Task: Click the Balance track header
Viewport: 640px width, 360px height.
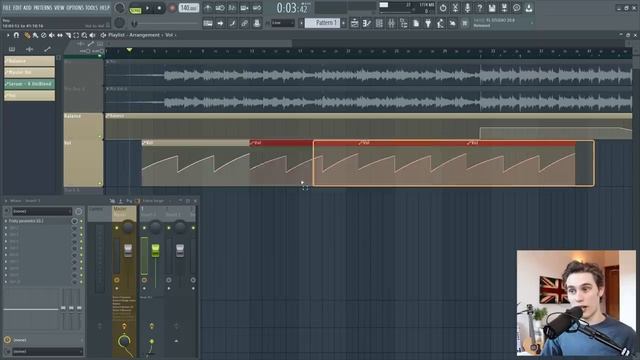Action: point(83,127)
